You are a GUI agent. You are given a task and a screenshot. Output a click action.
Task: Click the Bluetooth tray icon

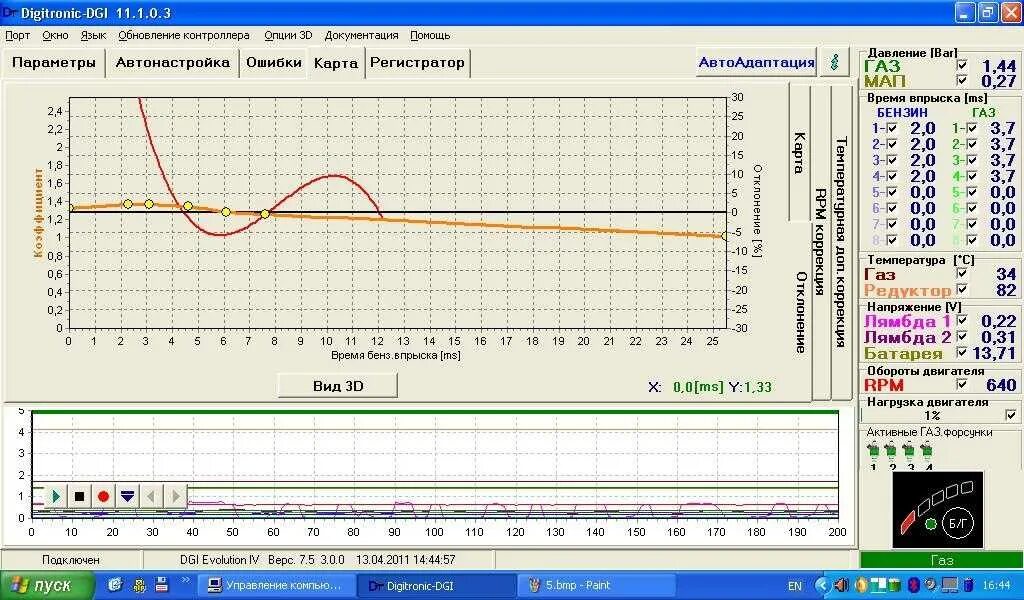pyautogui.click(x=914, y=585)
